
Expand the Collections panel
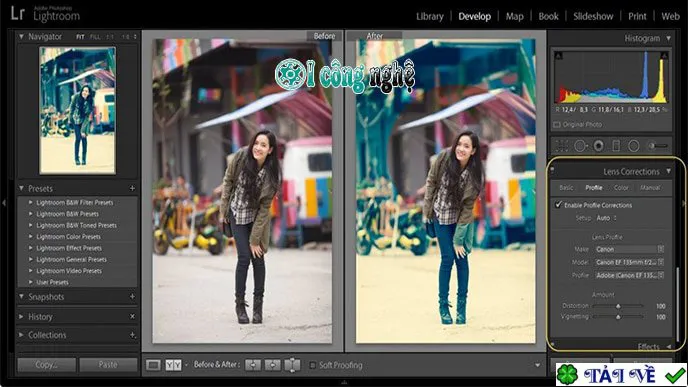21,335
